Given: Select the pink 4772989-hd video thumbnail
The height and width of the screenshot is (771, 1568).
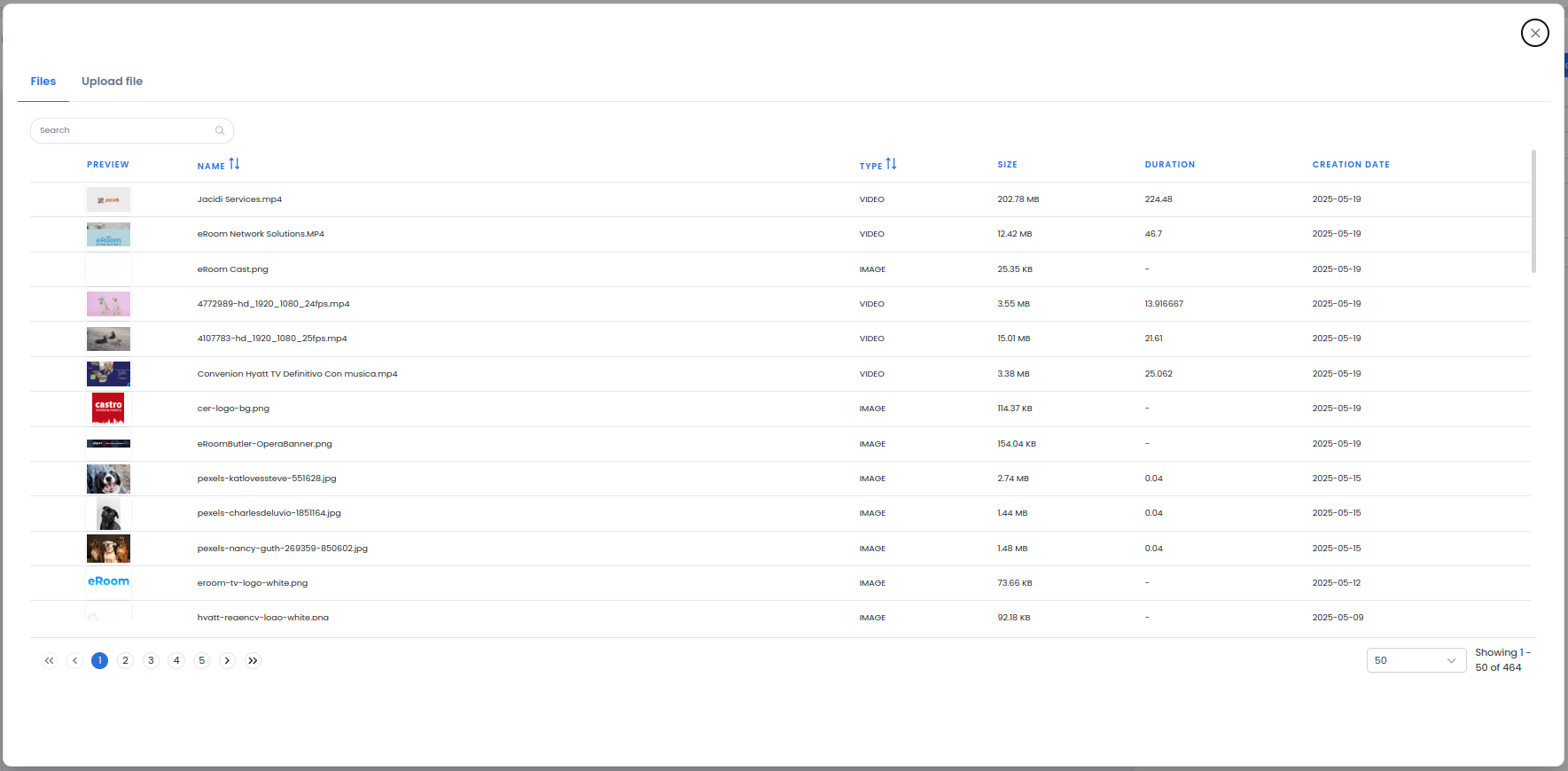Looking at the screenshot, I should pyautogui.click(x=108, y=304).
